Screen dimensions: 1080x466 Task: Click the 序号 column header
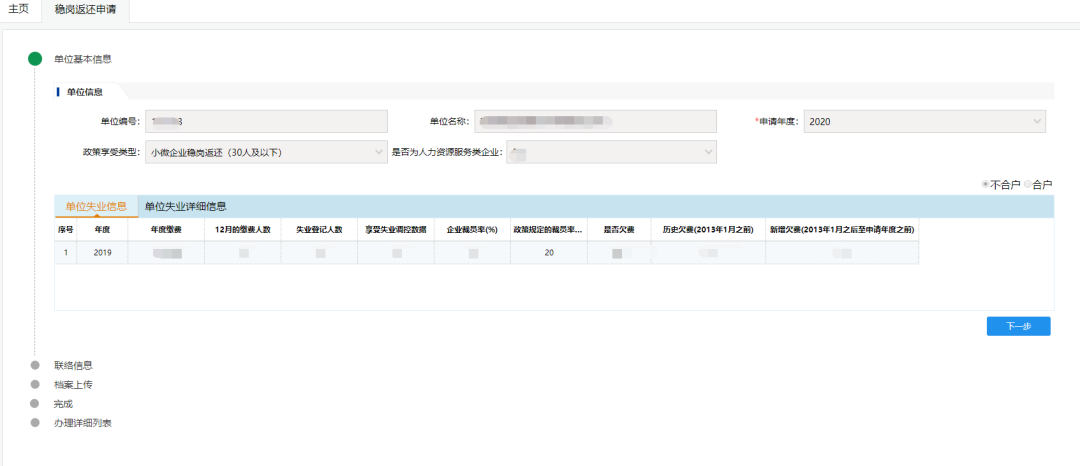click(65, 230)
